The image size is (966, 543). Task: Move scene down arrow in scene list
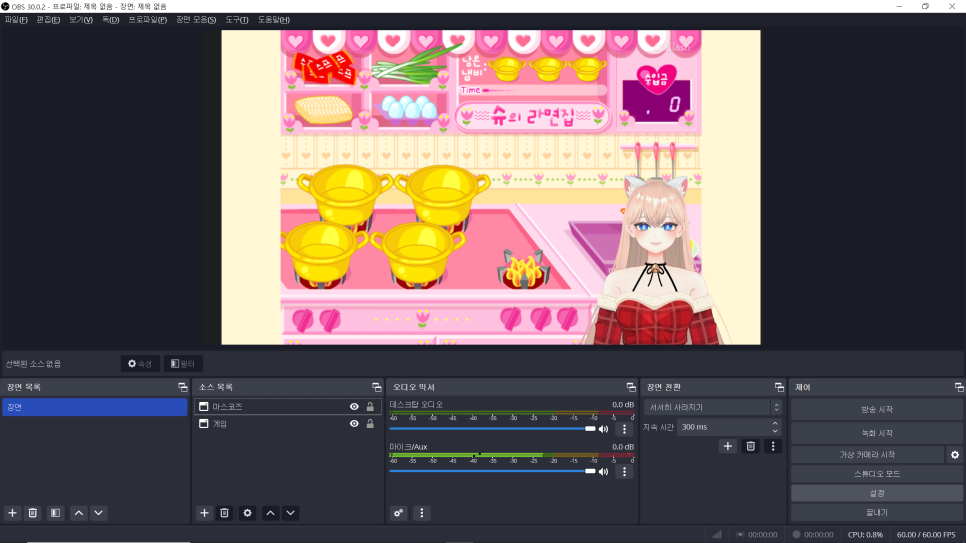(x=99, y=513)
